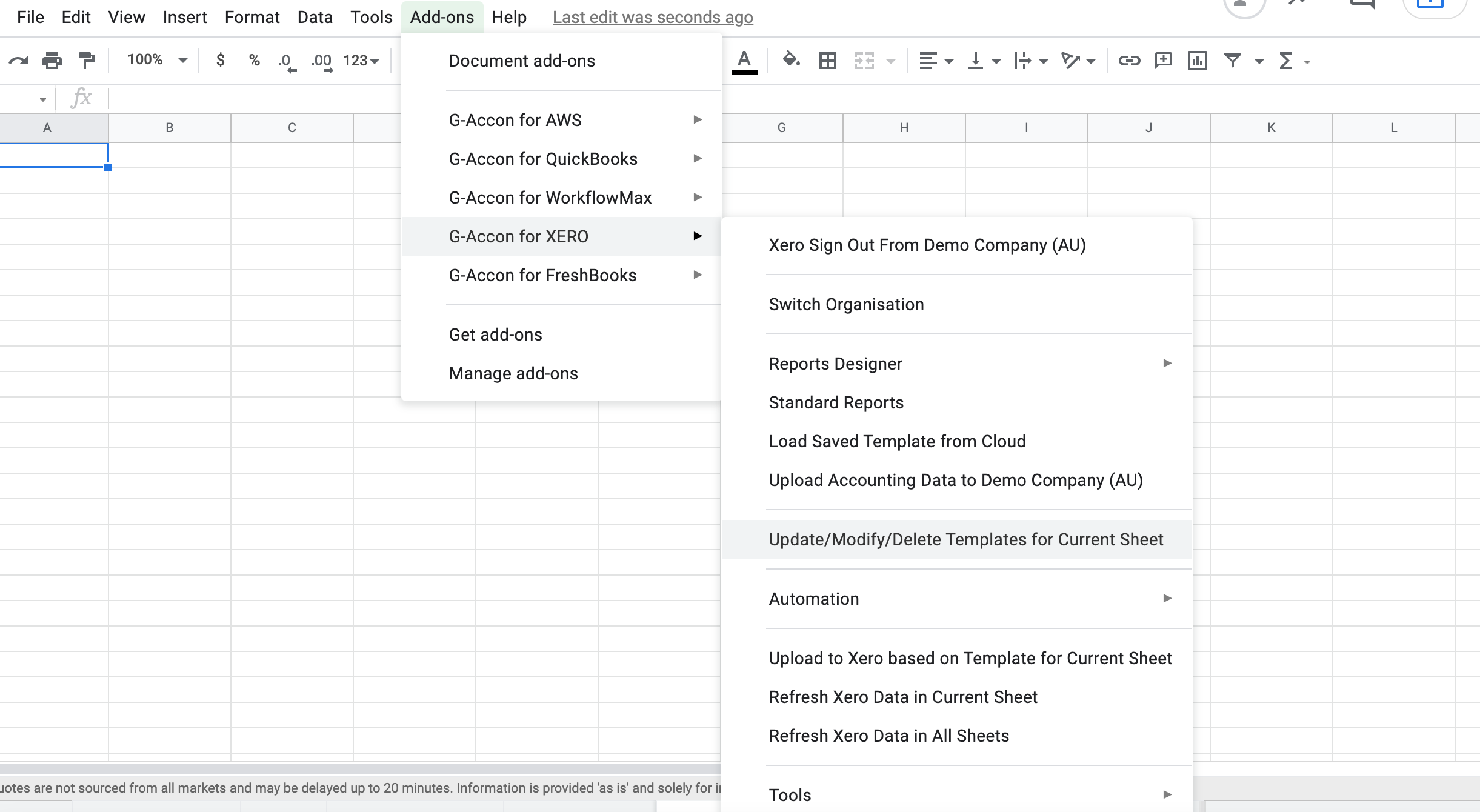Open the Insert menu
Screen dimensions: 1480x812
coord(185,17)
